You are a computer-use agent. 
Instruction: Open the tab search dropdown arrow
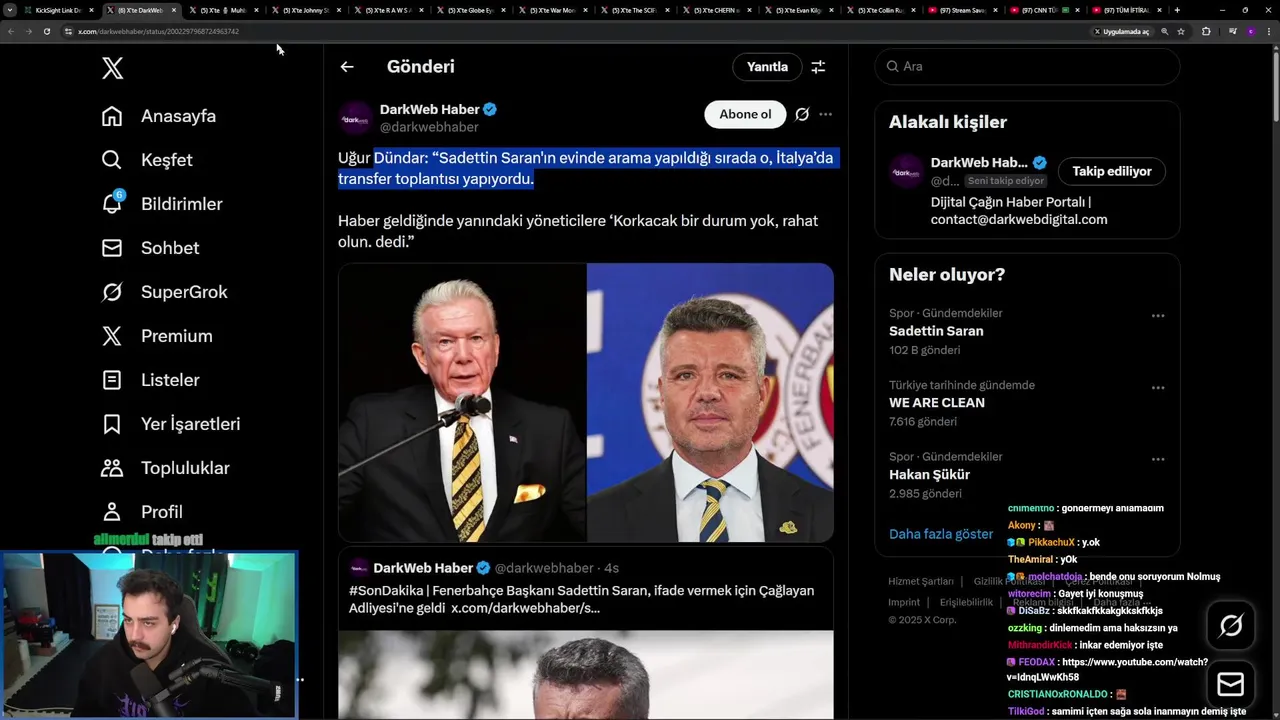tap(9, 10)
